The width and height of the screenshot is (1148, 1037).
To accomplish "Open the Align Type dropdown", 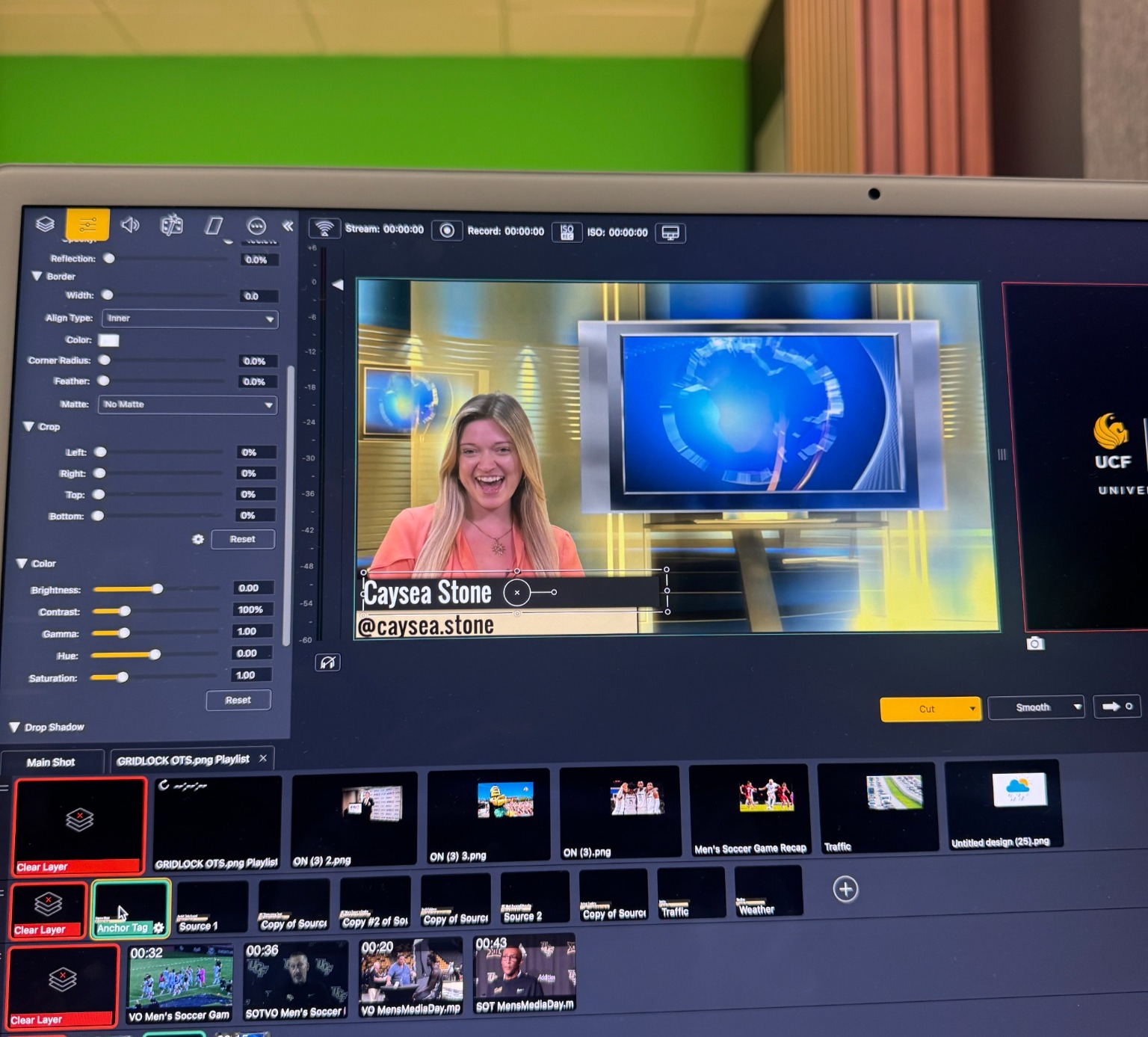I will coord(190,319).
